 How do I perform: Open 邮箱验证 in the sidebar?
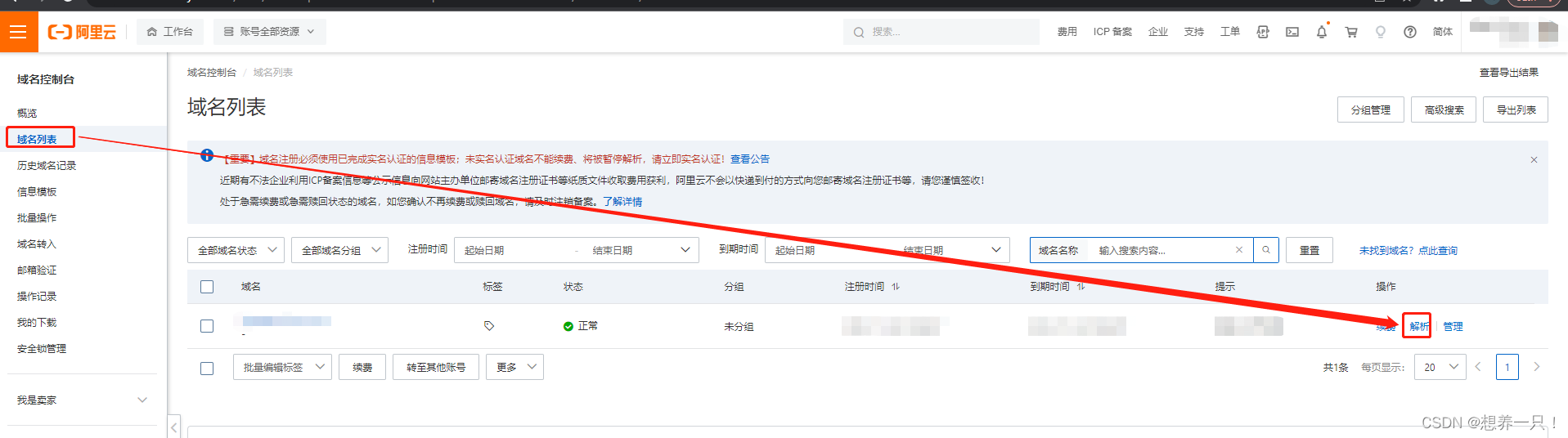(37, 270)
